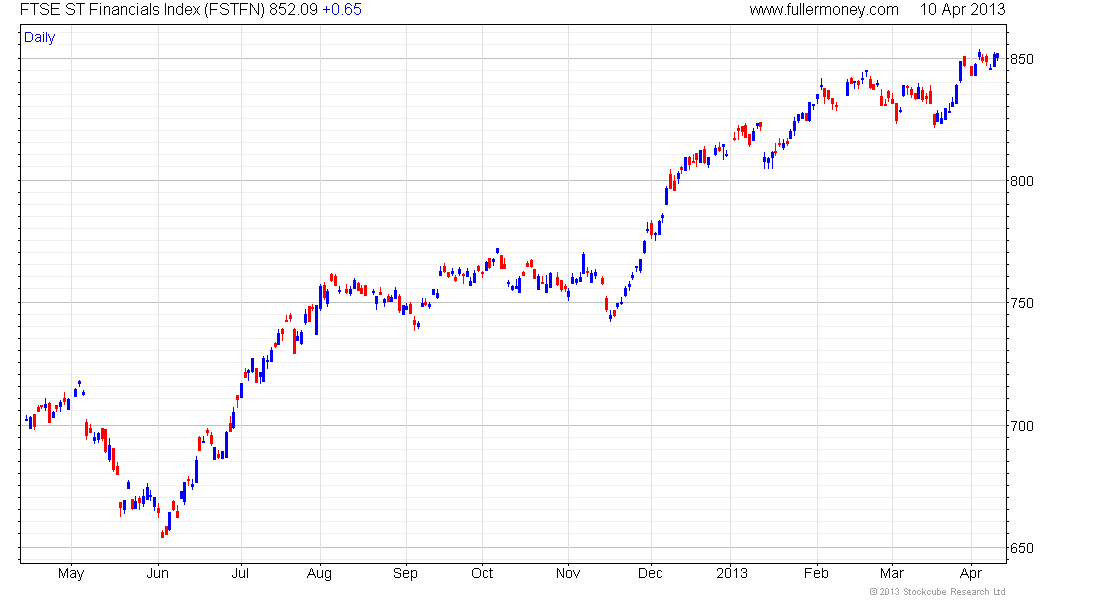
Task: Click the 10 Apr 2013 date
Action: [x=962, y=10]
